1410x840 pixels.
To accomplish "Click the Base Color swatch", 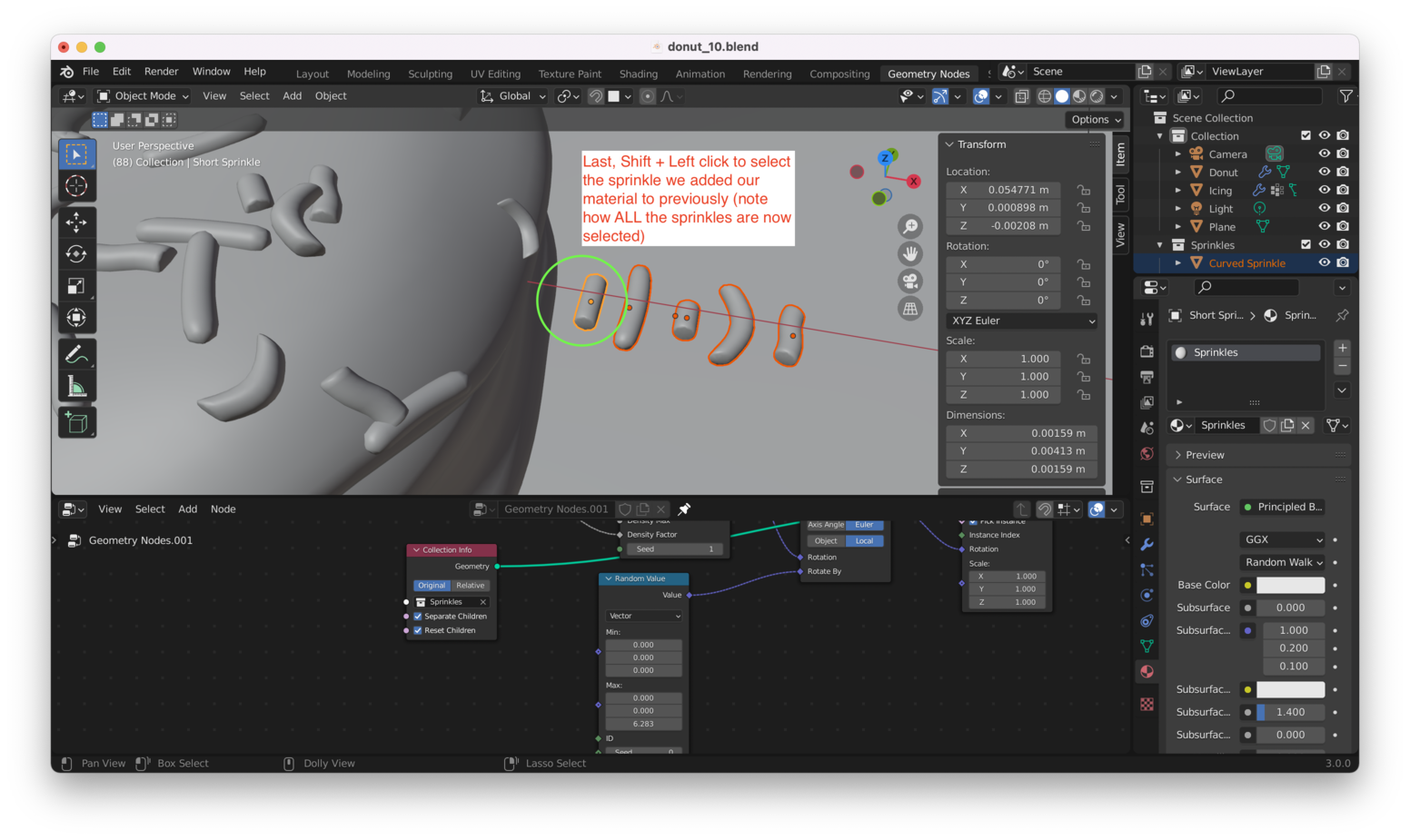I will pos(1290,586).
